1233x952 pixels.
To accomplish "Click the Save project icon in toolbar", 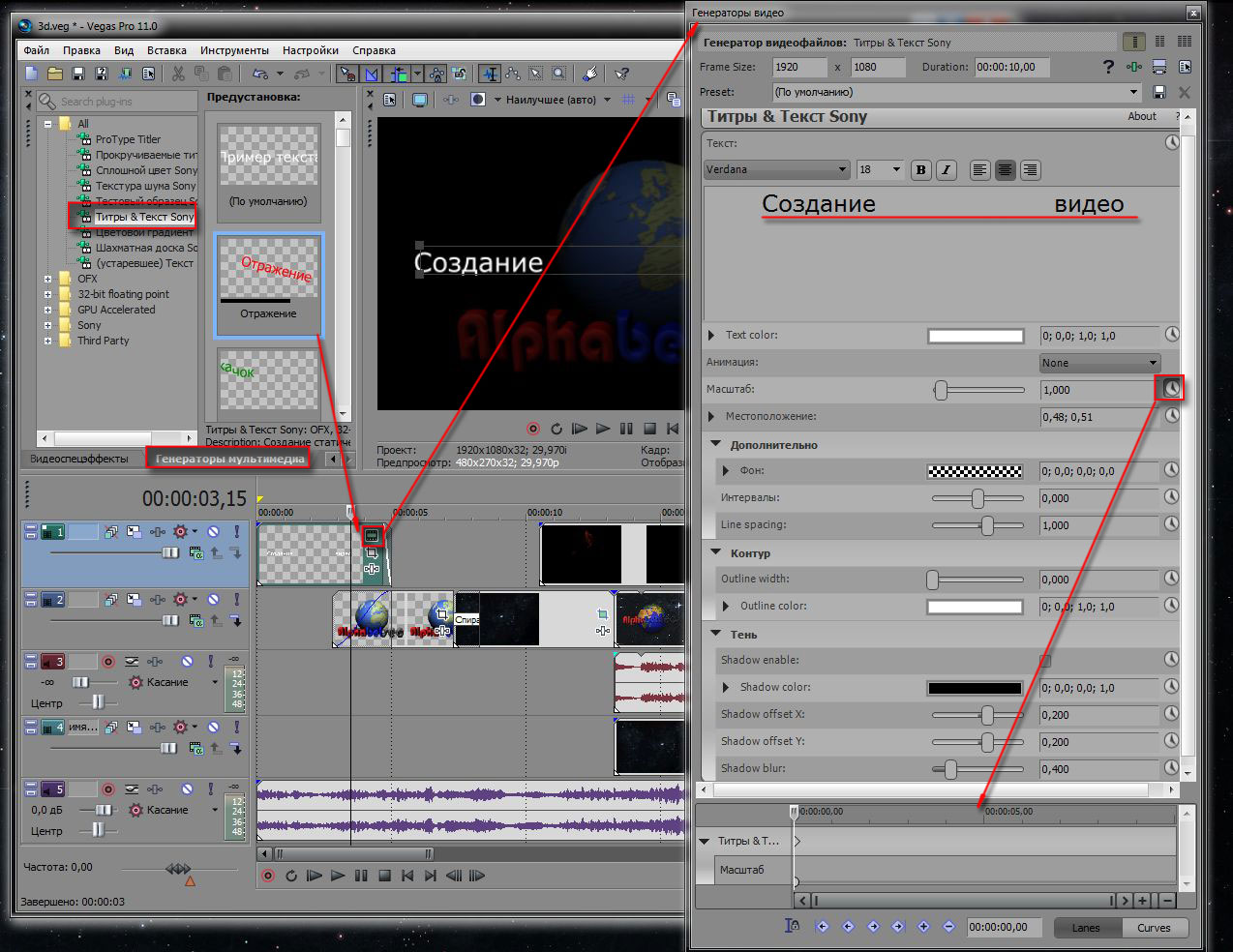I will (x=78, y=74).
